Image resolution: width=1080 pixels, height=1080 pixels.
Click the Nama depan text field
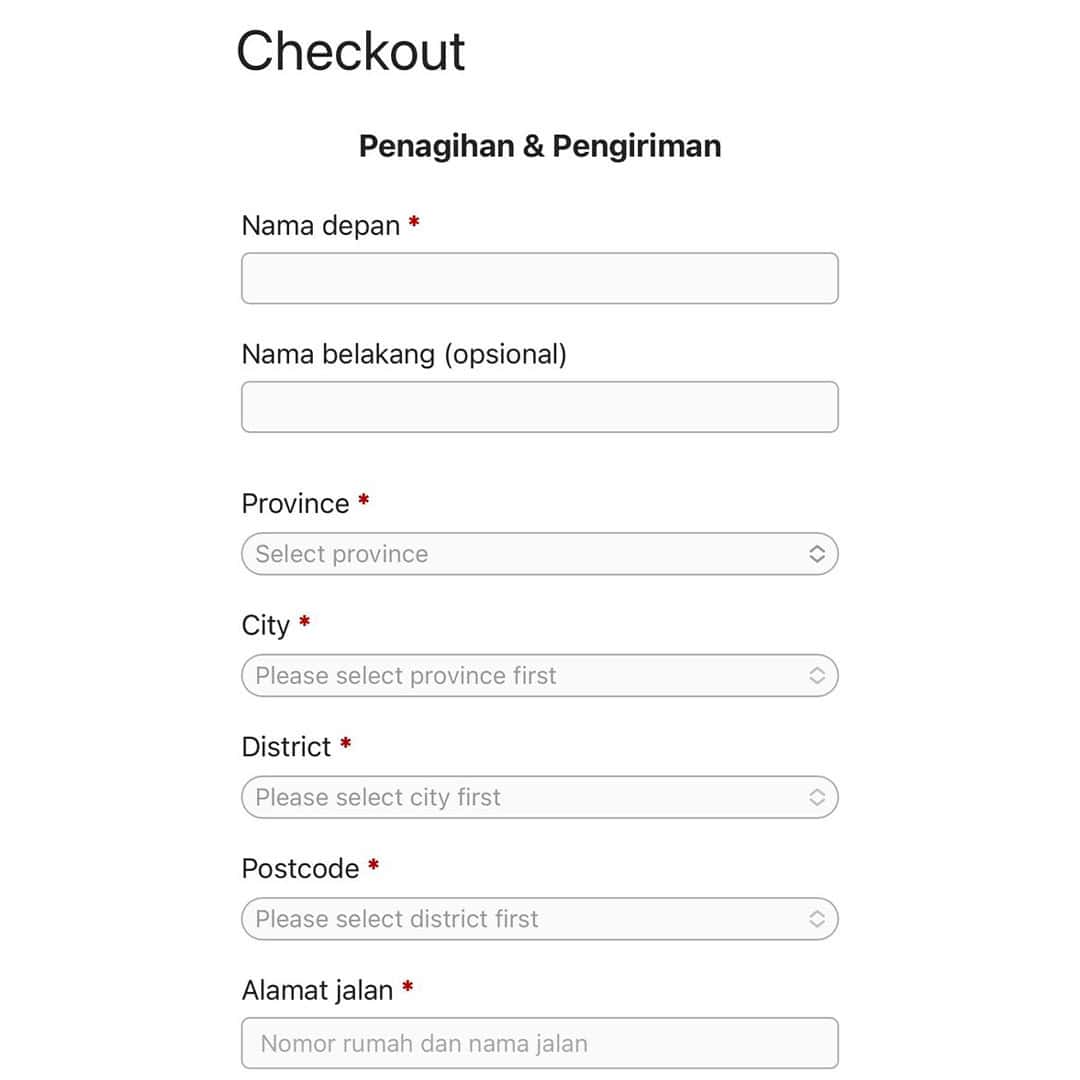tap(539, 278)
